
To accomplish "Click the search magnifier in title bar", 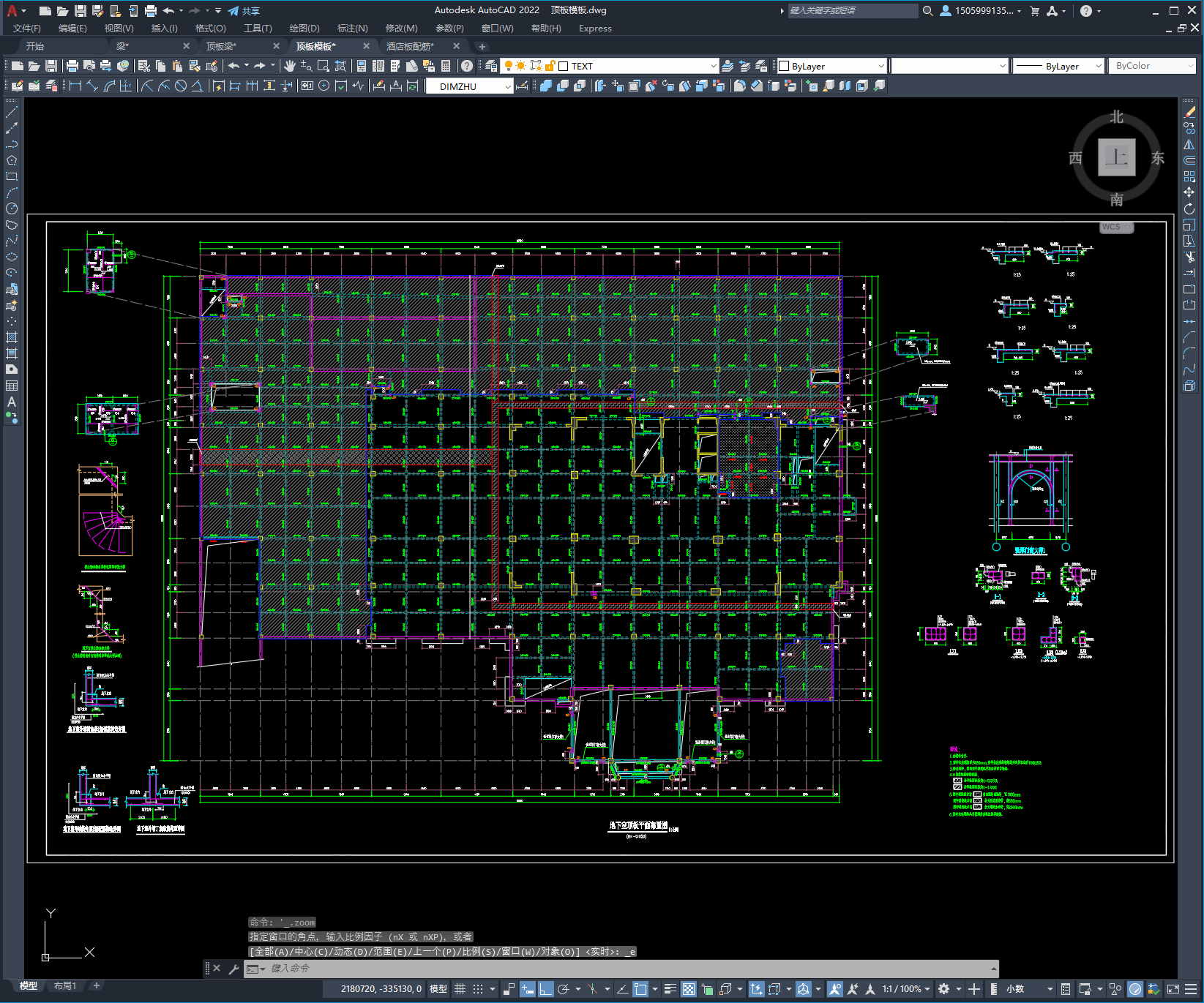I will pos(927,11).
